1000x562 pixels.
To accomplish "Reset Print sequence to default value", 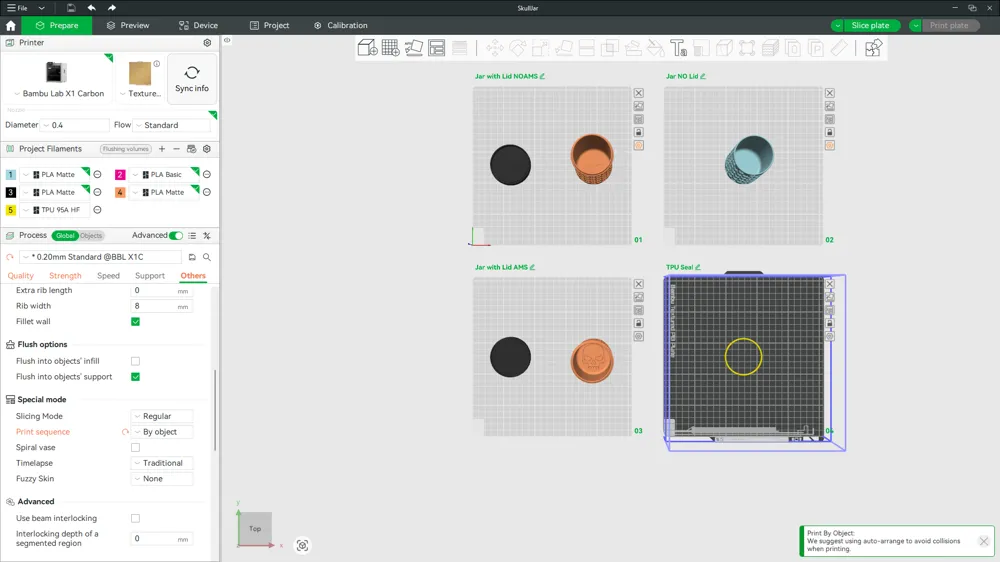I will [125, 432].
